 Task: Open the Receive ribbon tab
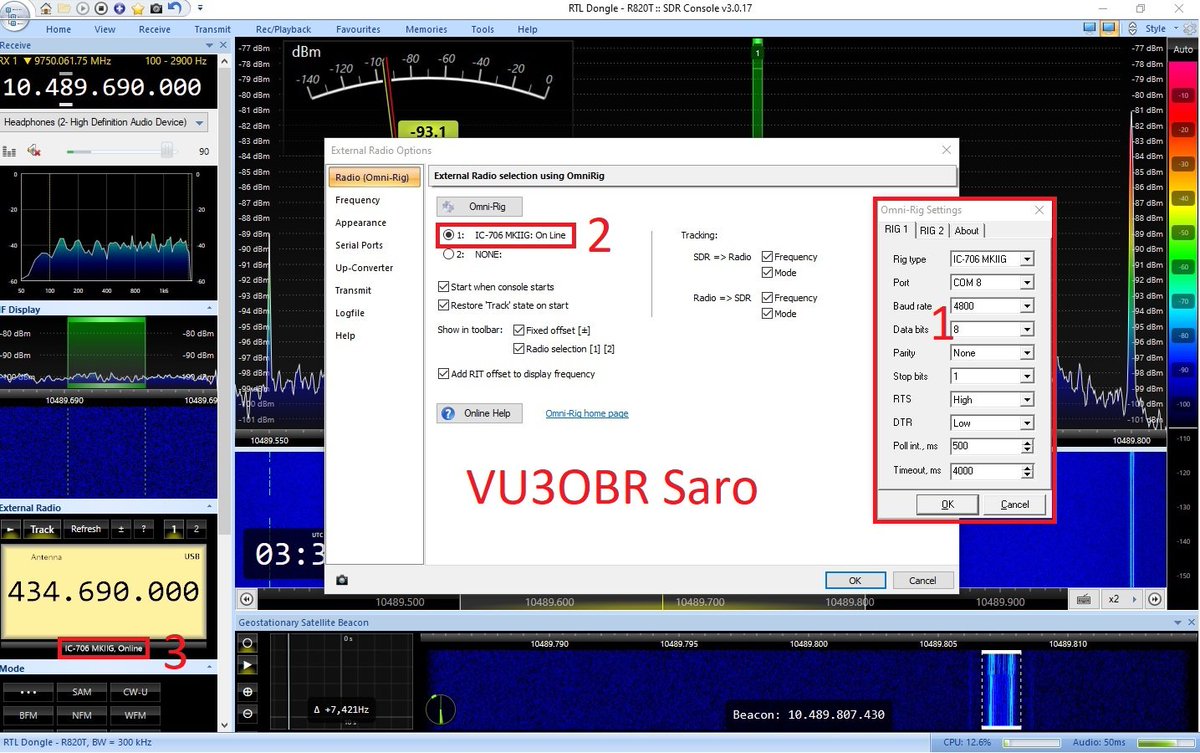click(x=154, y=30)
